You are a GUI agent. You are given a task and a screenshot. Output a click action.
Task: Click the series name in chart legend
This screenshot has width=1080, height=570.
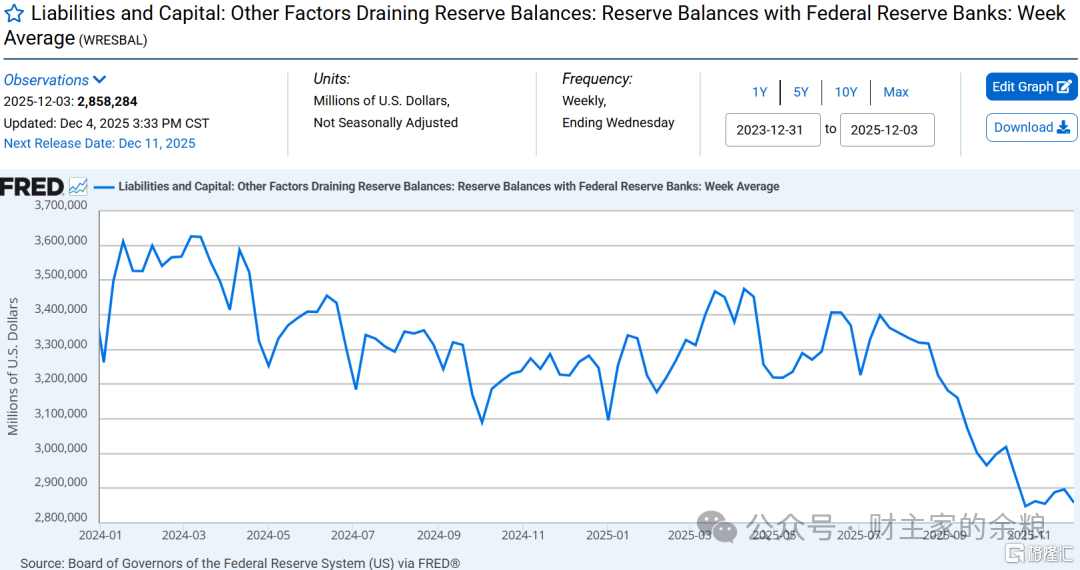click(x=448, y=187)
